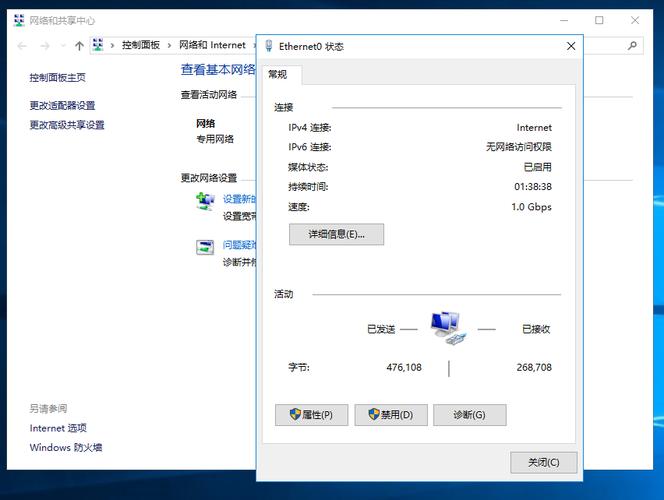
Task: Click the duration value 01:38:38
Action: [x=533, y=187]
